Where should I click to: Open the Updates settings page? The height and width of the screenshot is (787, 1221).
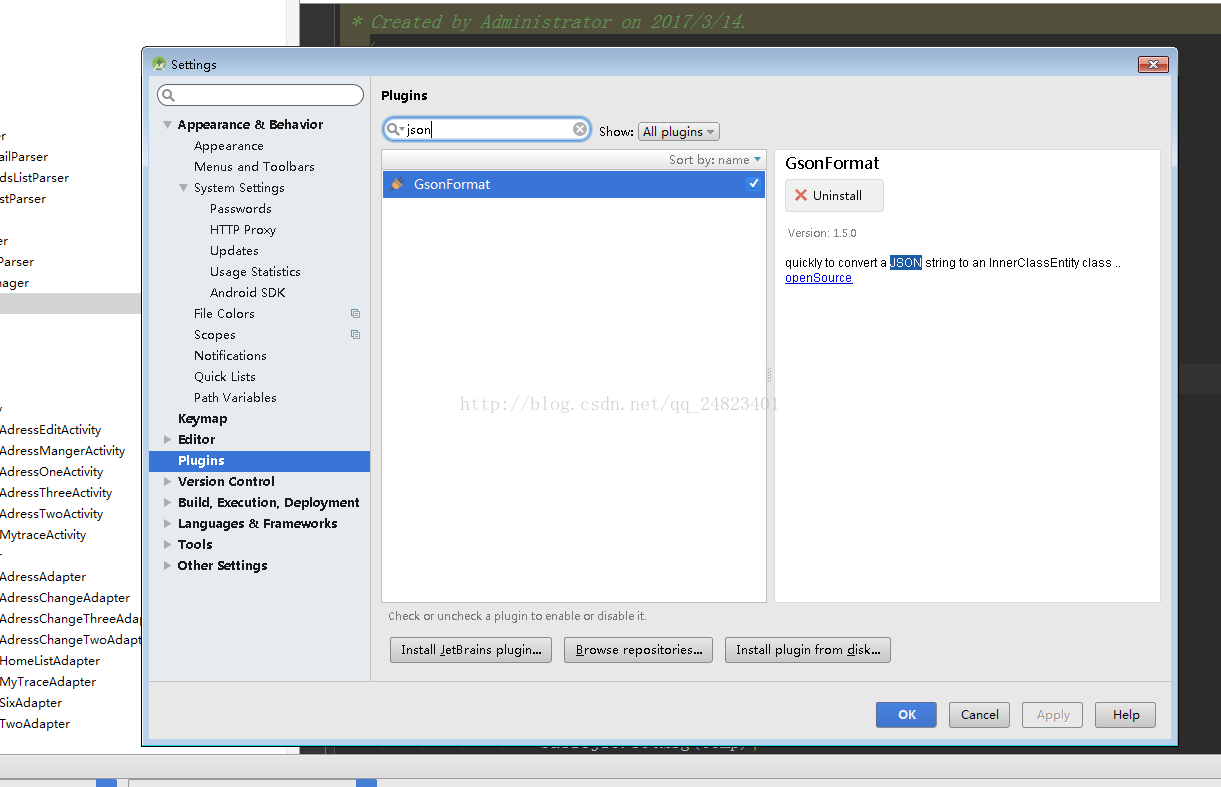coord(234,251)
